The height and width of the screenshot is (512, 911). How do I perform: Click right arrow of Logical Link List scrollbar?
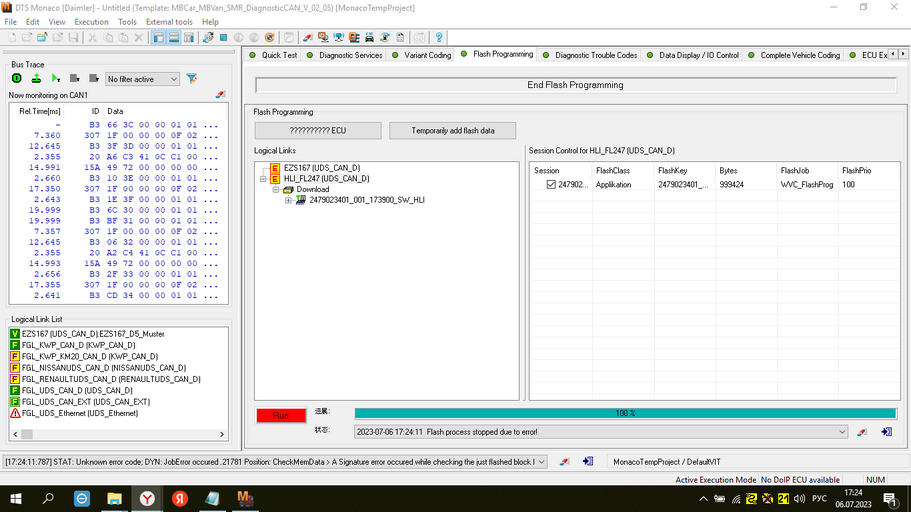tap(222, 434)
